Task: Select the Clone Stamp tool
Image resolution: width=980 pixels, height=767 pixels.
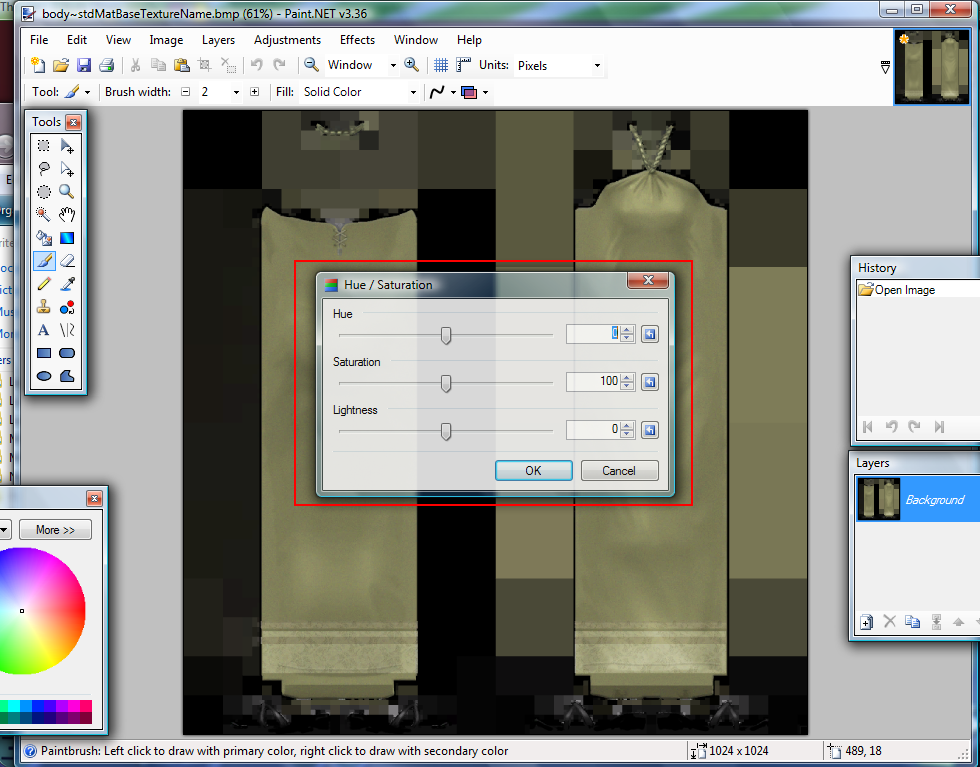Action: [x=44, y=307]
